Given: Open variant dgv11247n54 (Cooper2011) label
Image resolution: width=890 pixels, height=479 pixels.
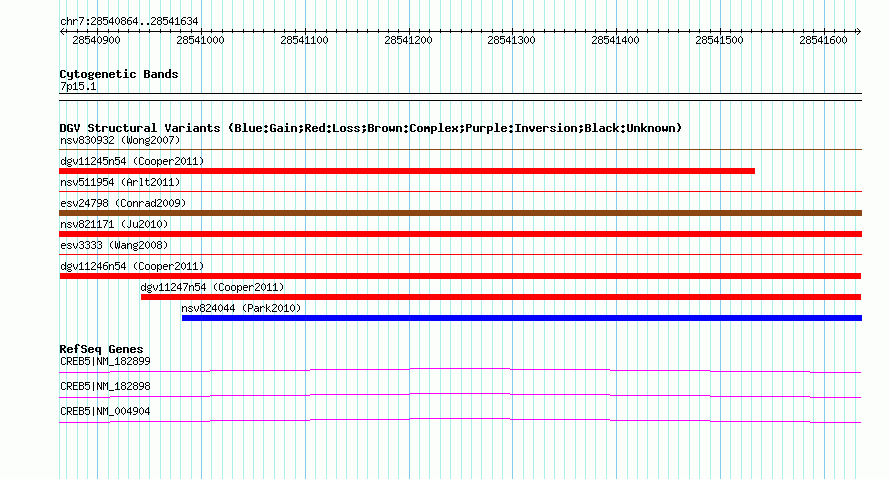Looking at the screenshot, I should click(x=212, y=287).
